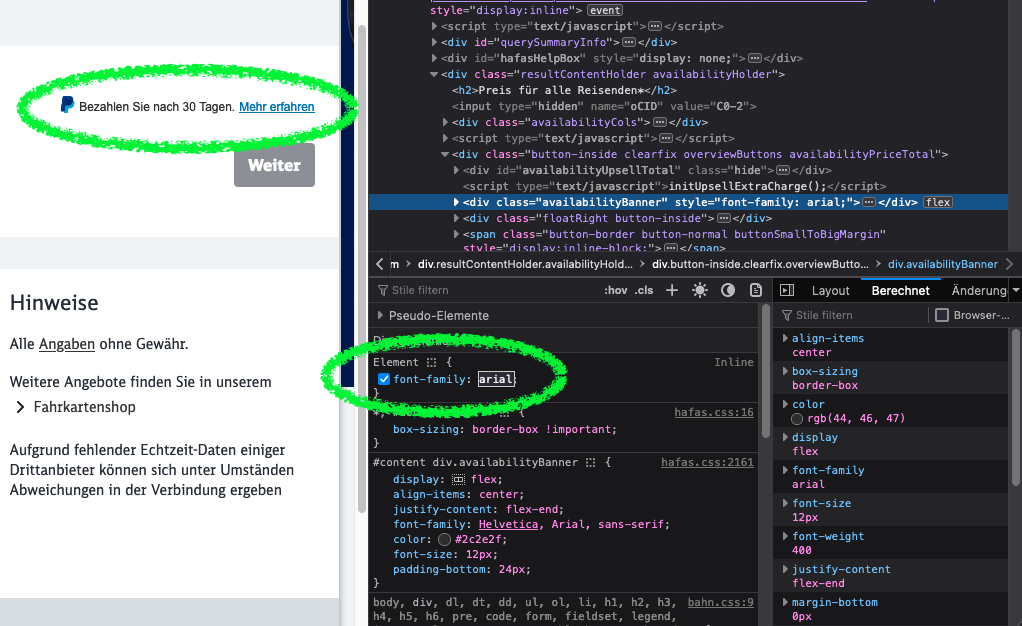This screenshot has width=1022, height=626.
Task: Open the Berechnet tab
Action: [900, 290]
